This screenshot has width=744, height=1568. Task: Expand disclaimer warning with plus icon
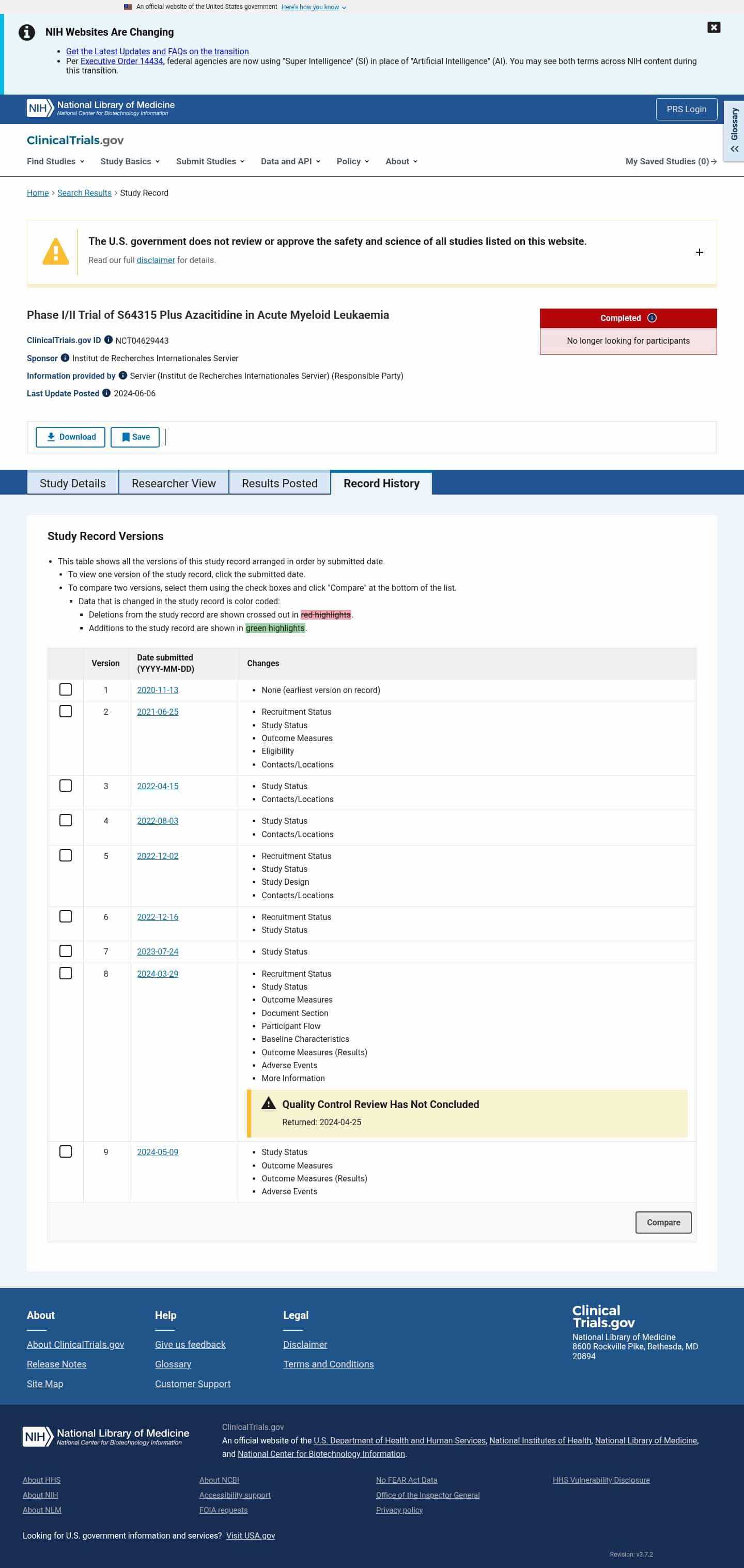[x=700, y=252]
